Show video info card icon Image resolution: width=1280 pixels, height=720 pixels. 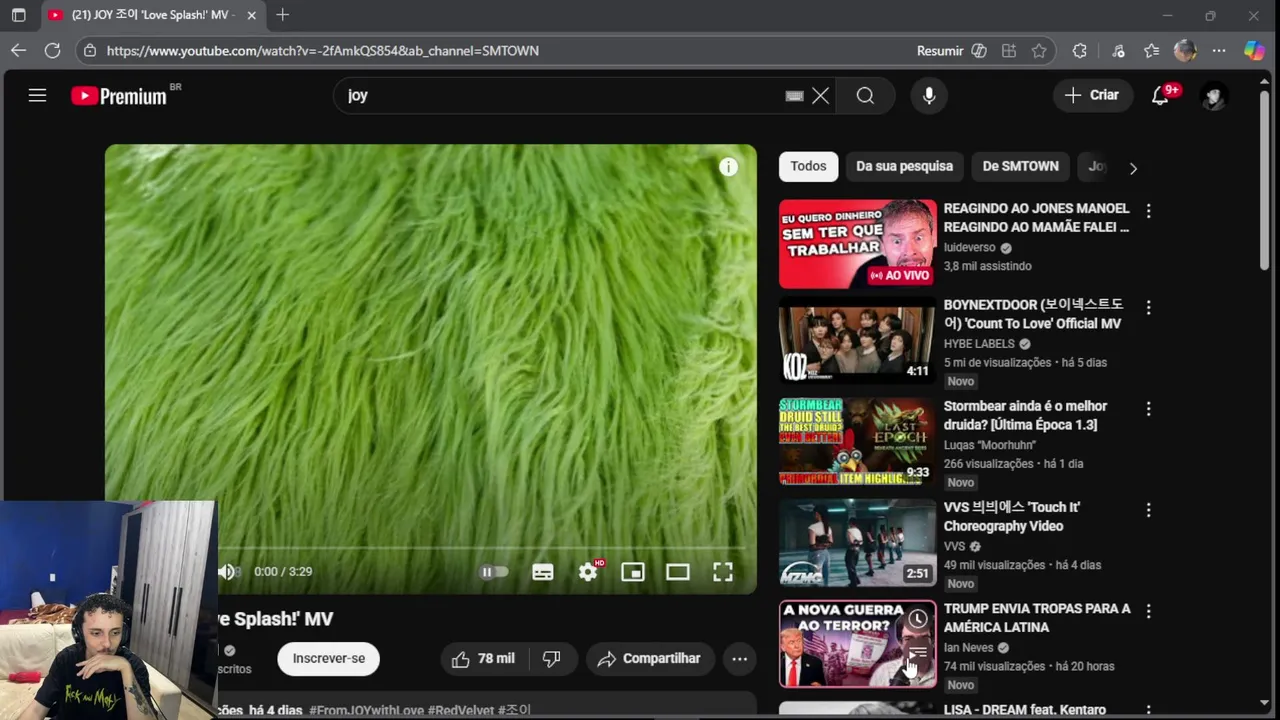[728, 167]
